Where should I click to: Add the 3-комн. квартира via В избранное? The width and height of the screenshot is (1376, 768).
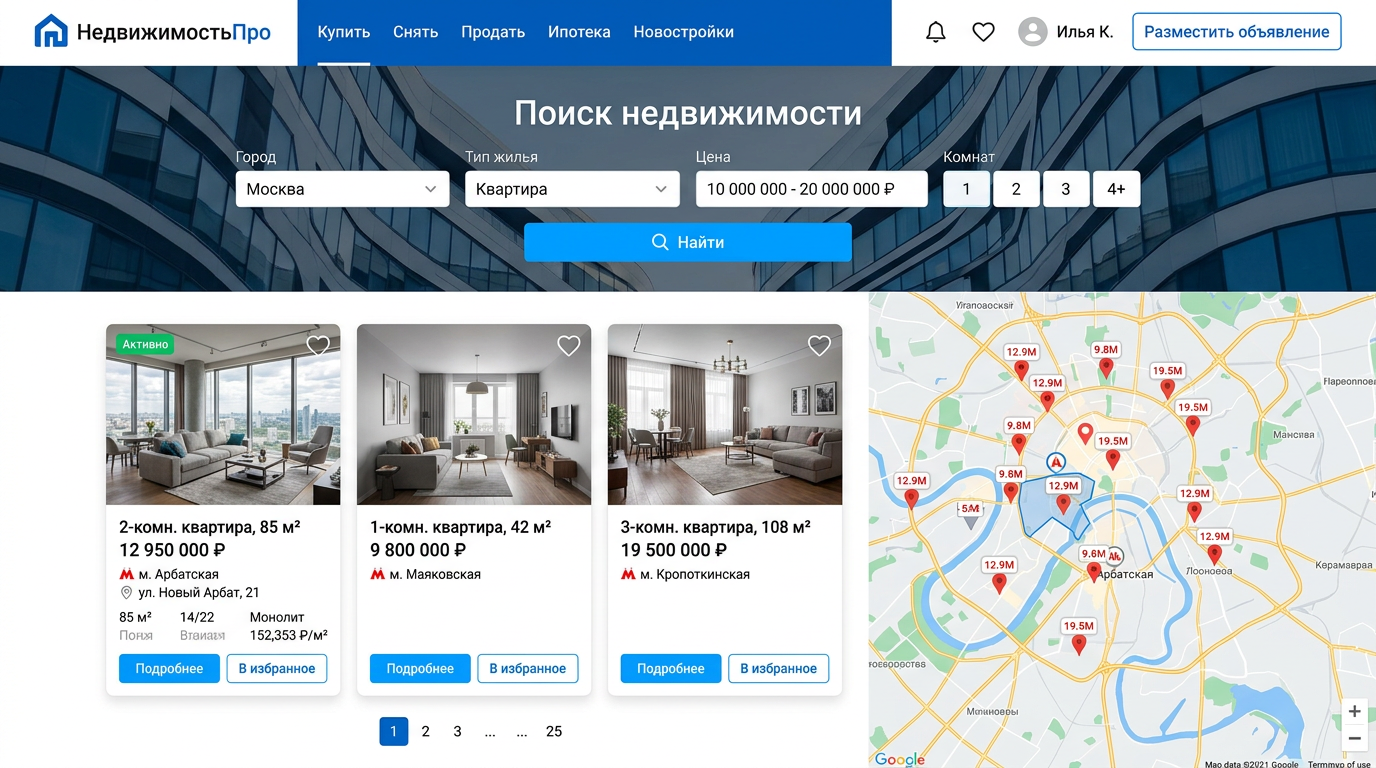click(779, 669)
